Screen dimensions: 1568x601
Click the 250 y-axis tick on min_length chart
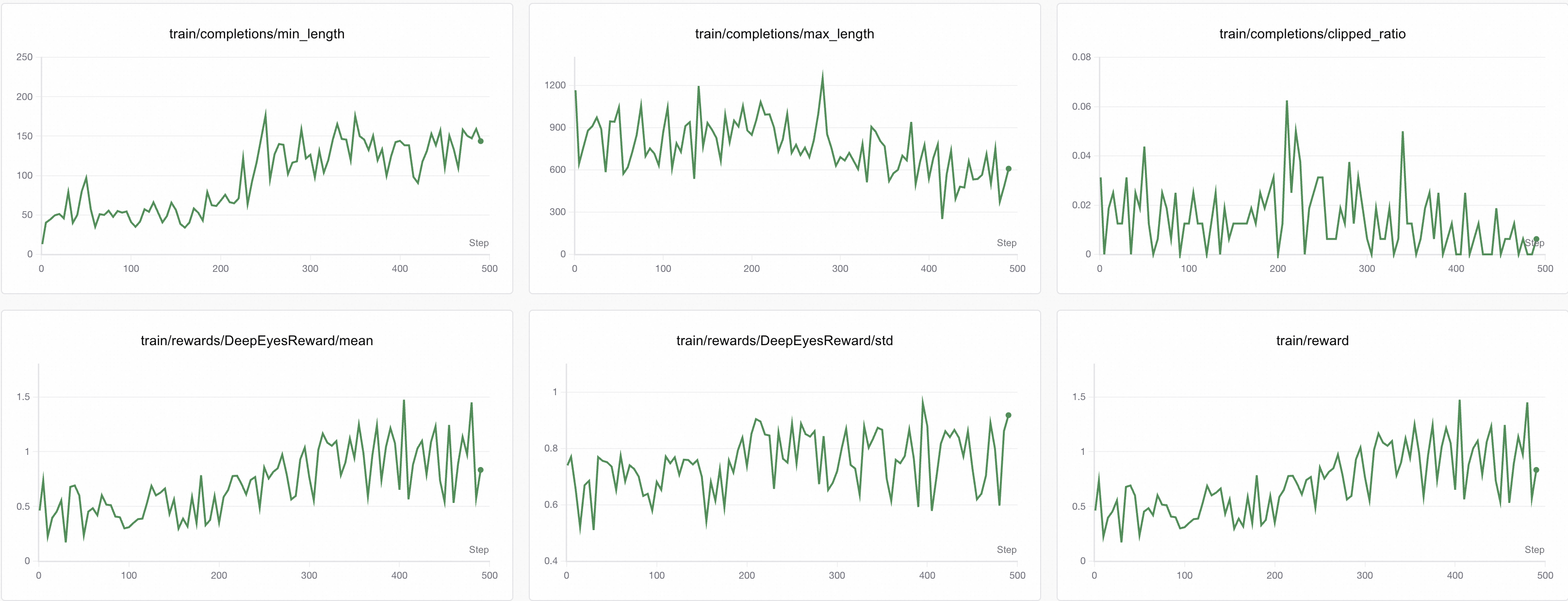click(x=24, y=57)
